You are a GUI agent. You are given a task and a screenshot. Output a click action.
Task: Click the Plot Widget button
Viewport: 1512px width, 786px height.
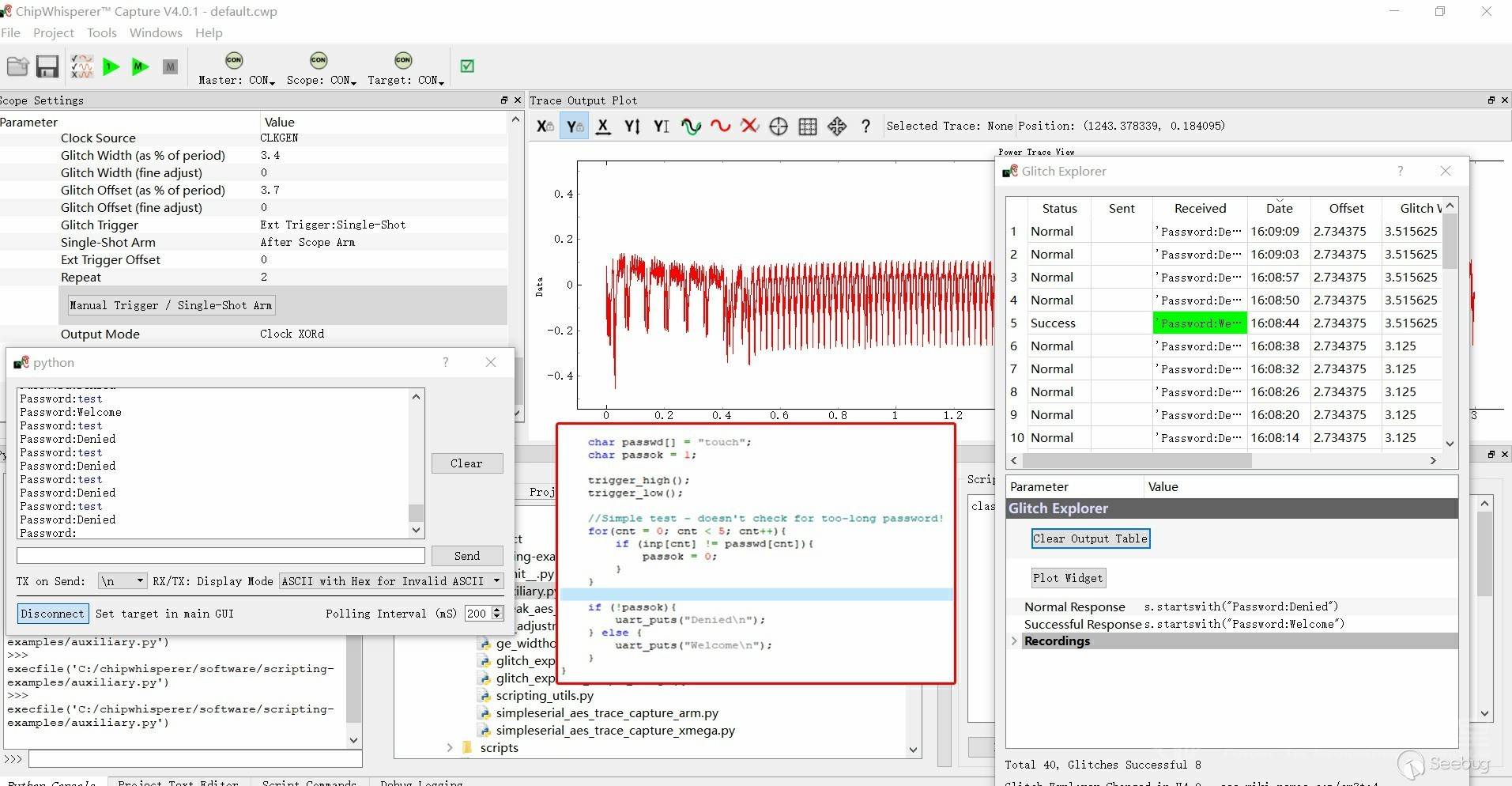click(1068, 578)
